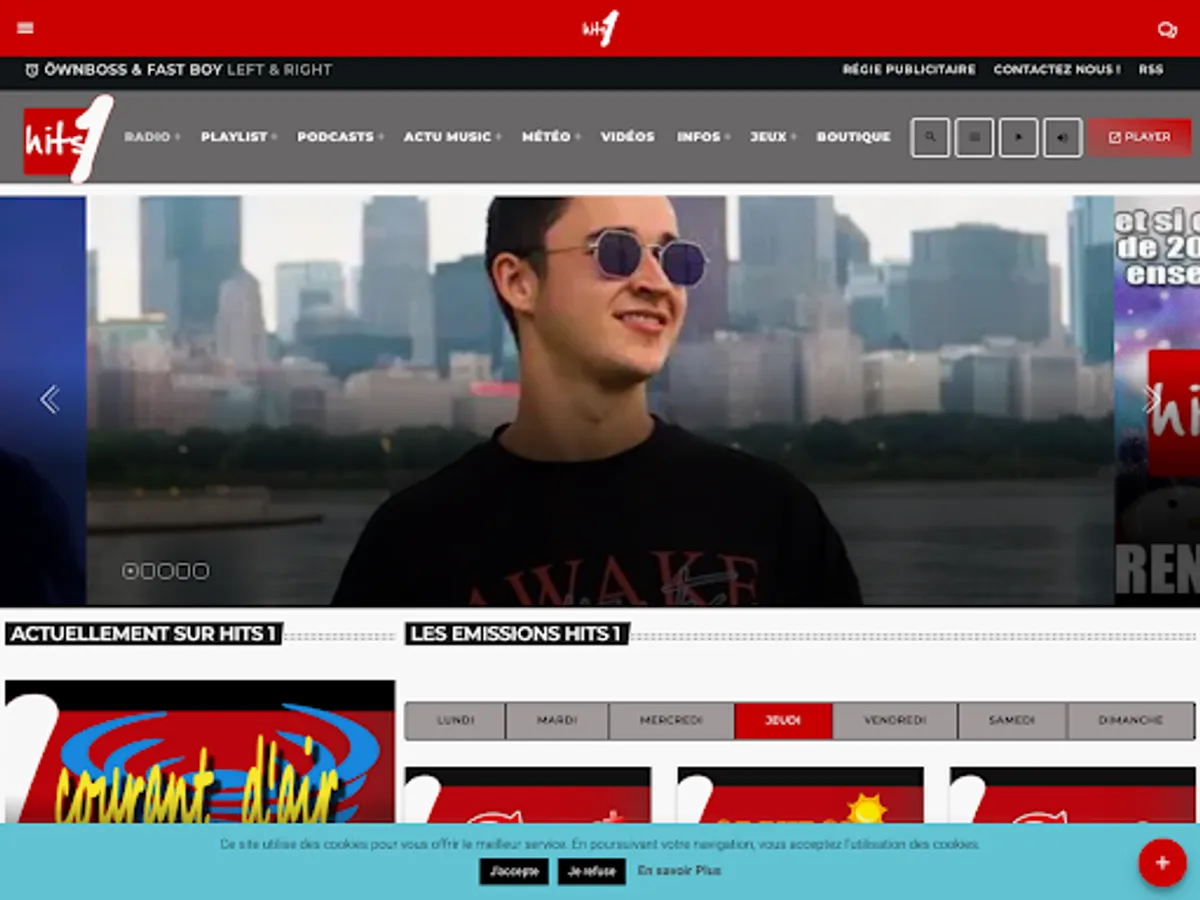
Task: Select the fourth slider pagination dot
Action: click(183, 571)
